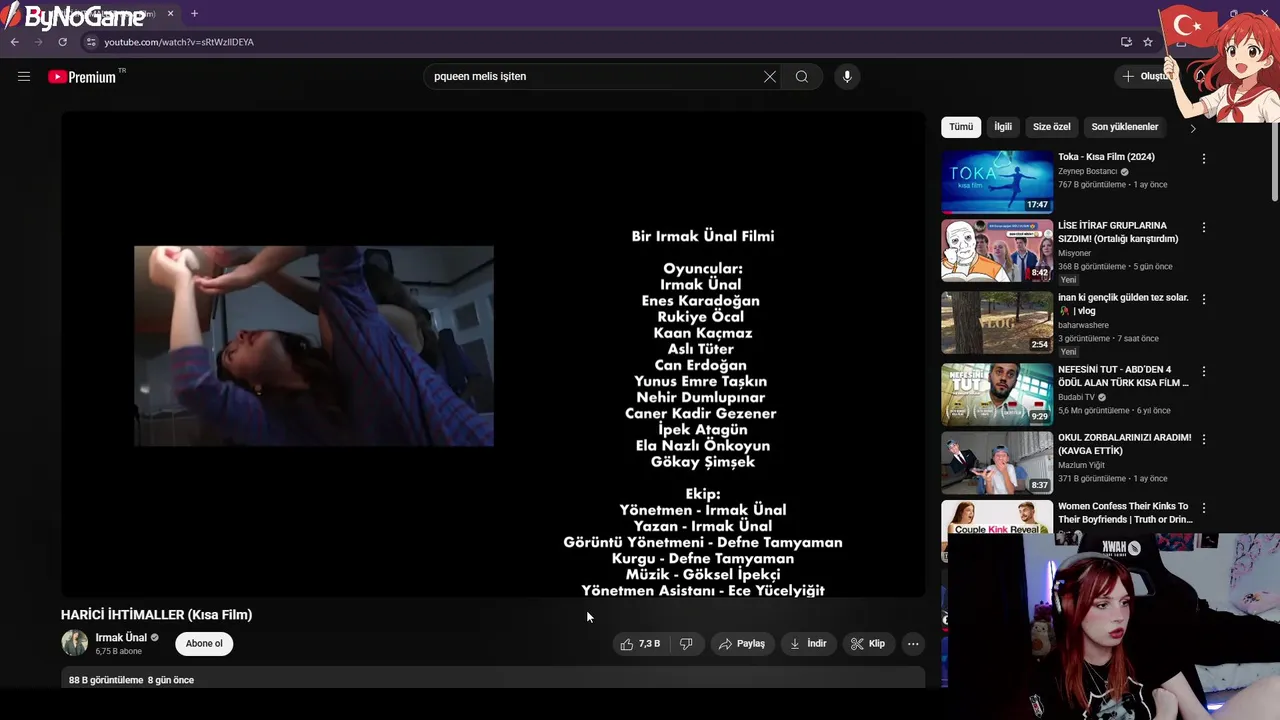Open options menu for LİSE İTİRAF video
The image size is (1280, 720).
tap(1204, 227)
